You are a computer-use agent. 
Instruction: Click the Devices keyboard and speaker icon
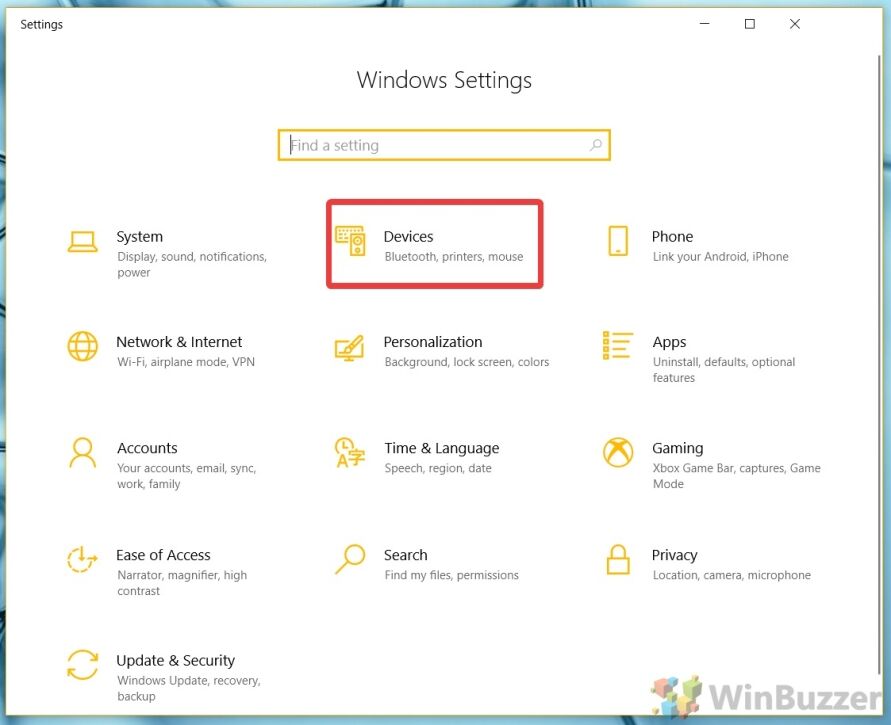pyautogui.click(x=350, y=241)
